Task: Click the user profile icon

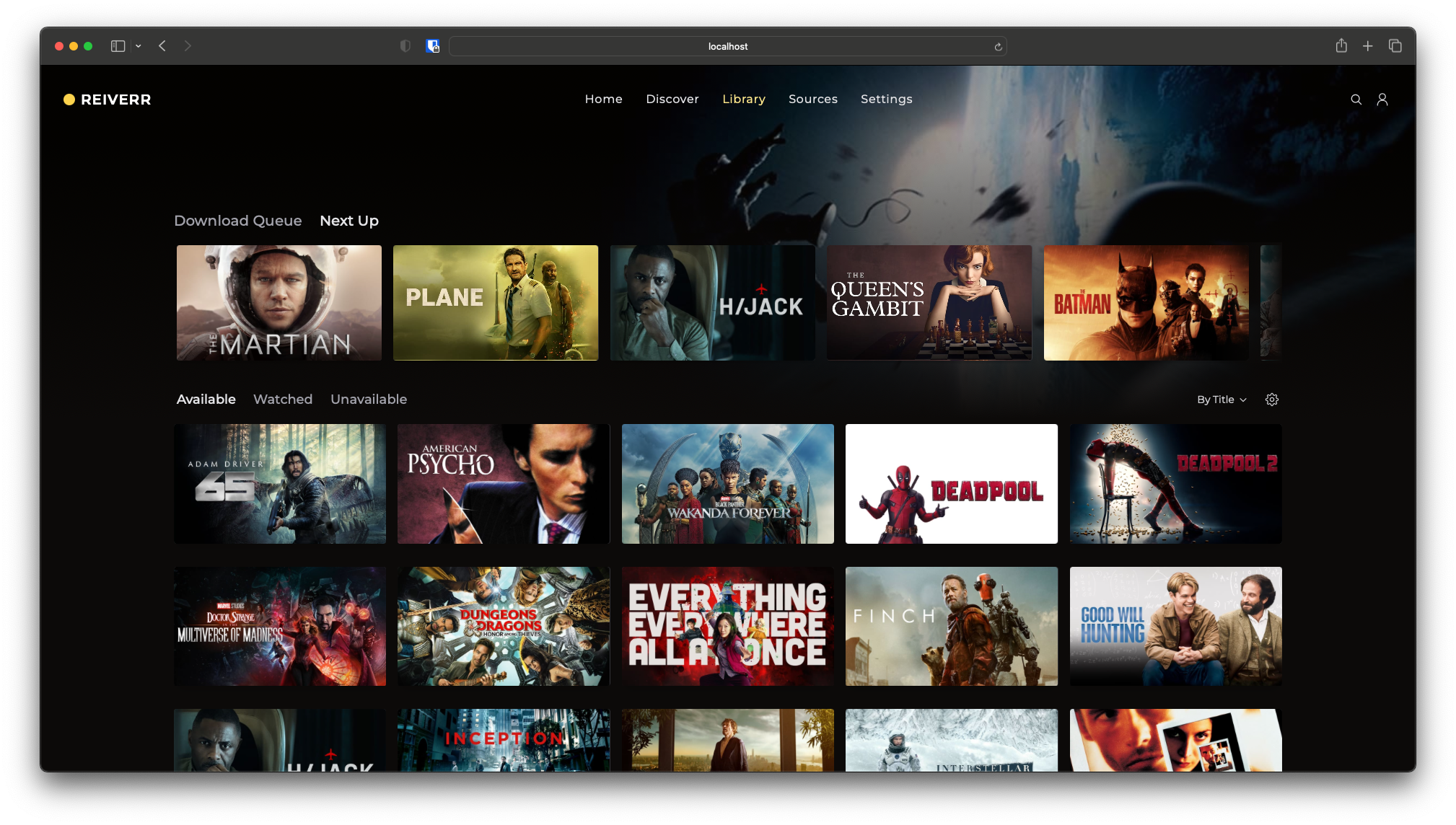Action: (1382, 100)
